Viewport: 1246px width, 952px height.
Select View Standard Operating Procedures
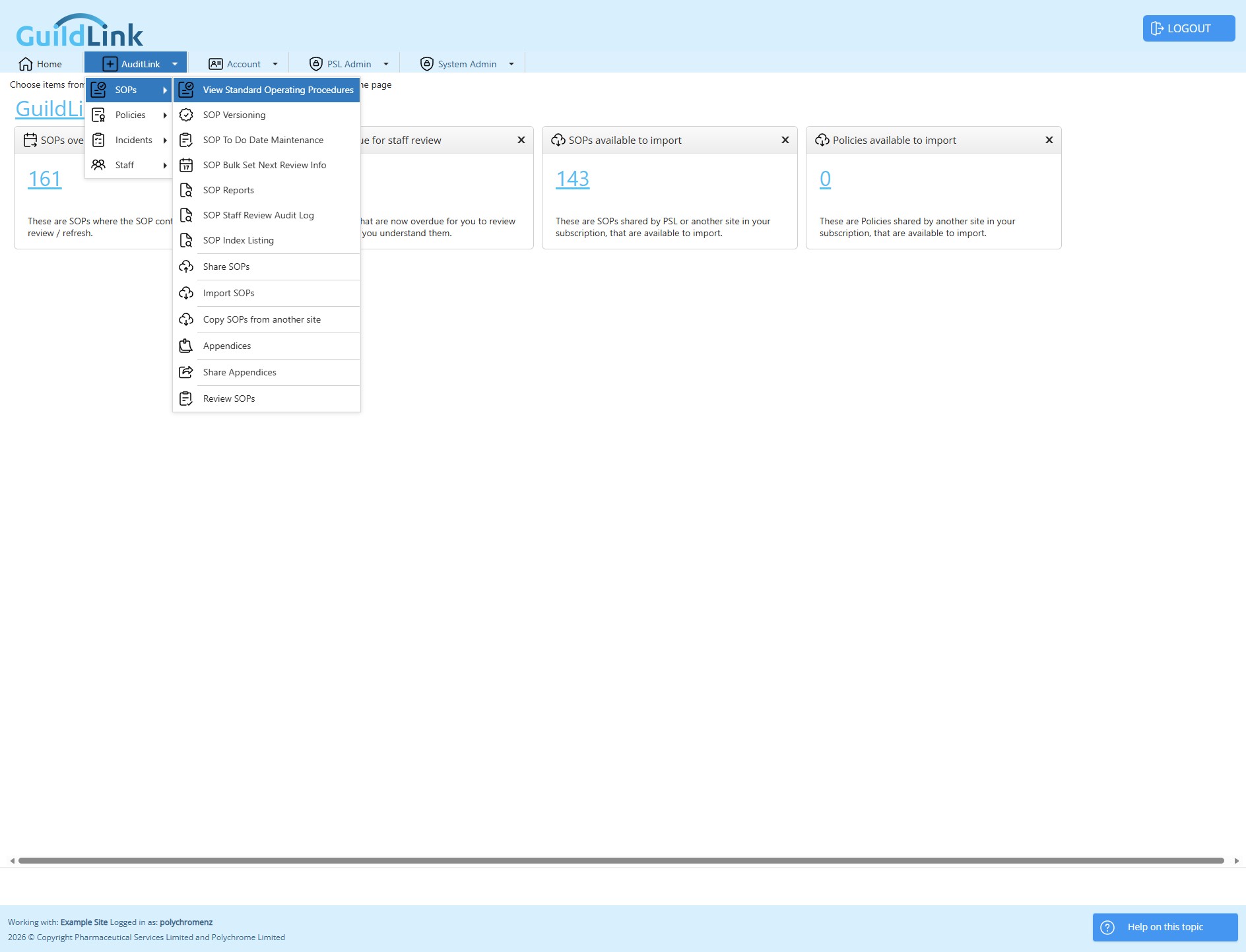click(x=267, y=90)
